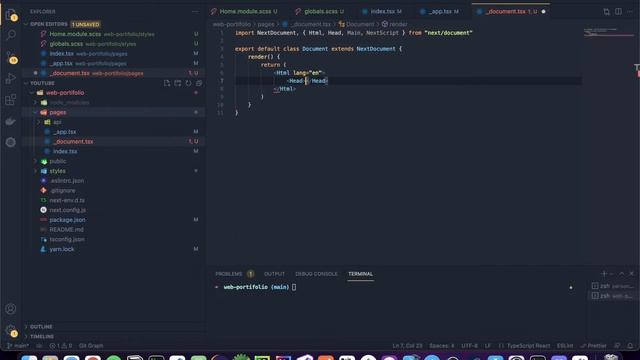Click the New Folder icon in the YOUTUBE section
The width and height of the screenshot is (640, 360).
[178, 83]
